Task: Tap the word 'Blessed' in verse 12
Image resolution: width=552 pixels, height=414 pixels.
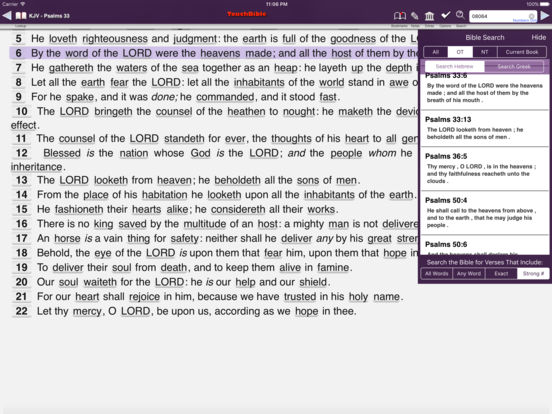Action: tap(62, 153)
